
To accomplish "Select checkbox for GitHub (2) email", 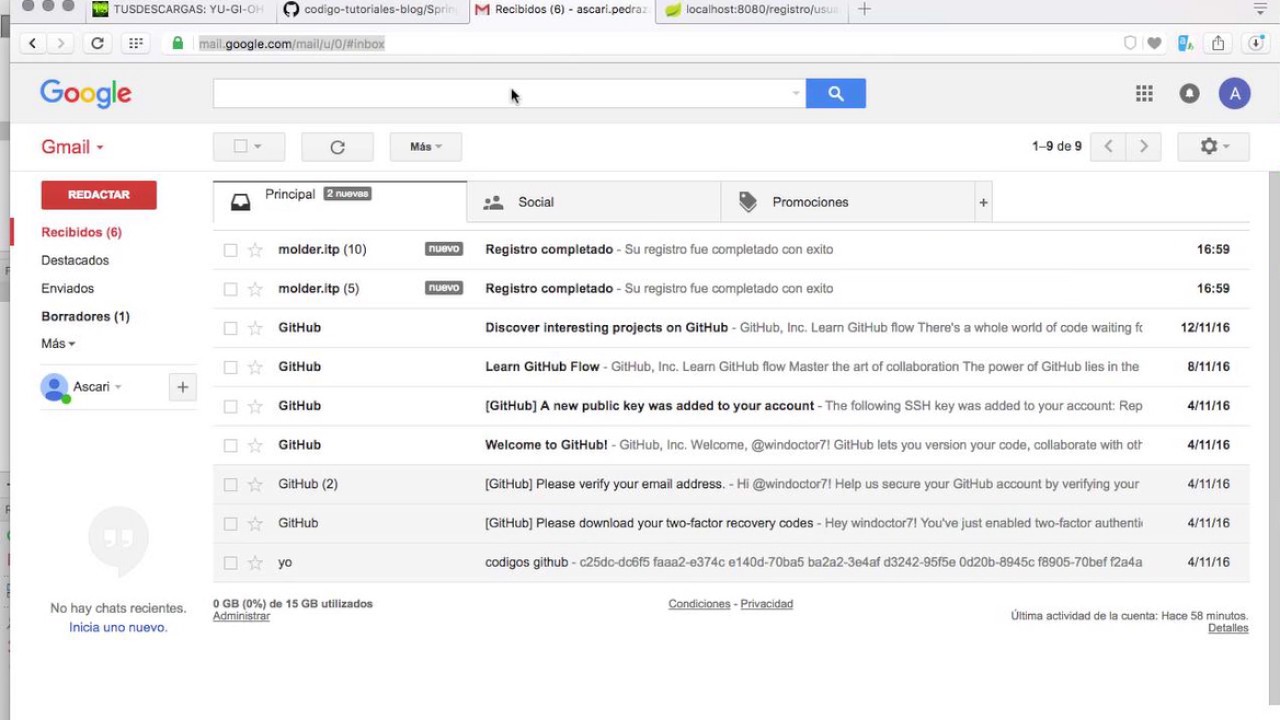I will [x=230, y=484].
